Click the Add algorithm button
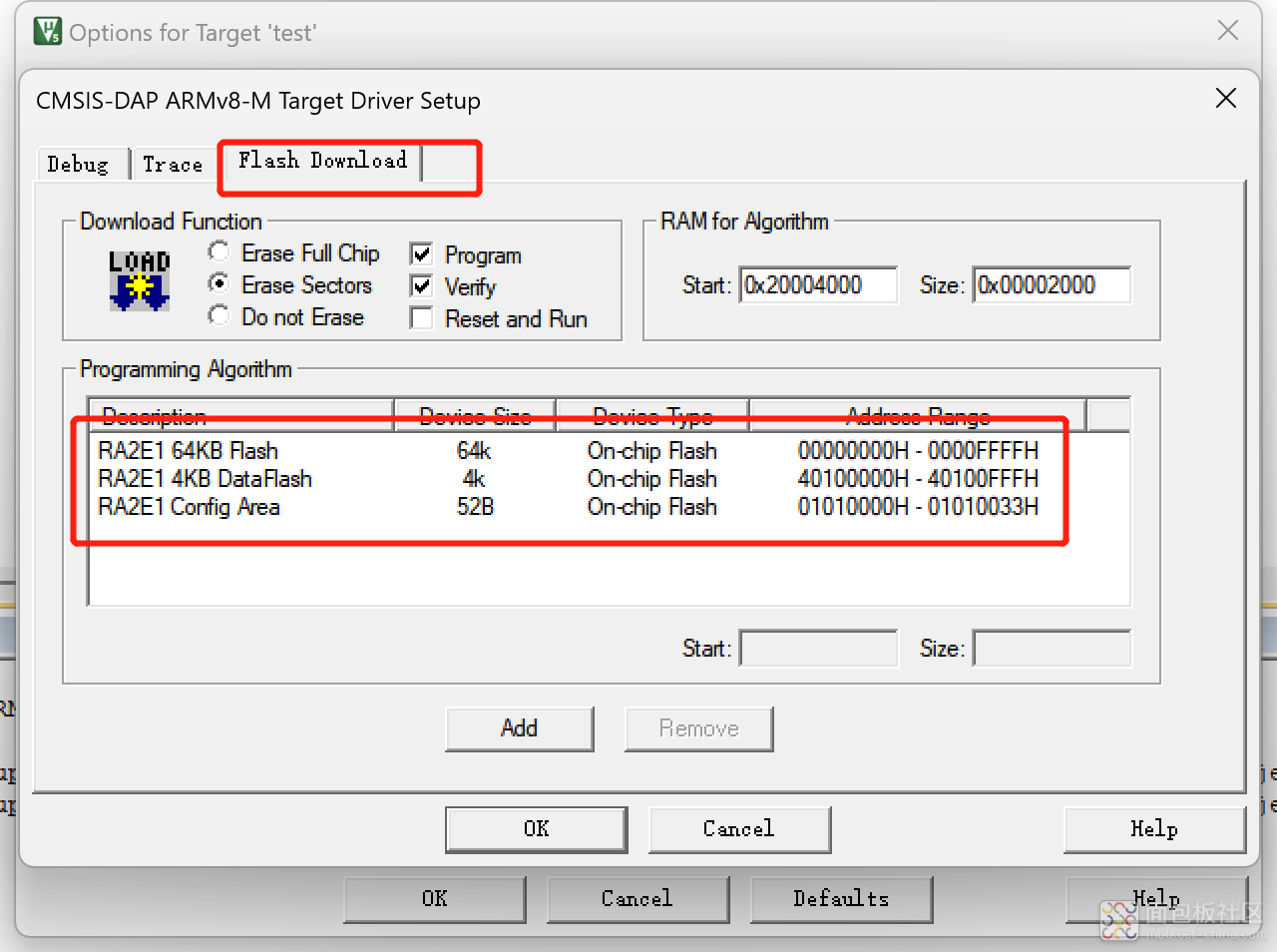This screenshot has height=952, width=1277. (x=520, y=728)
